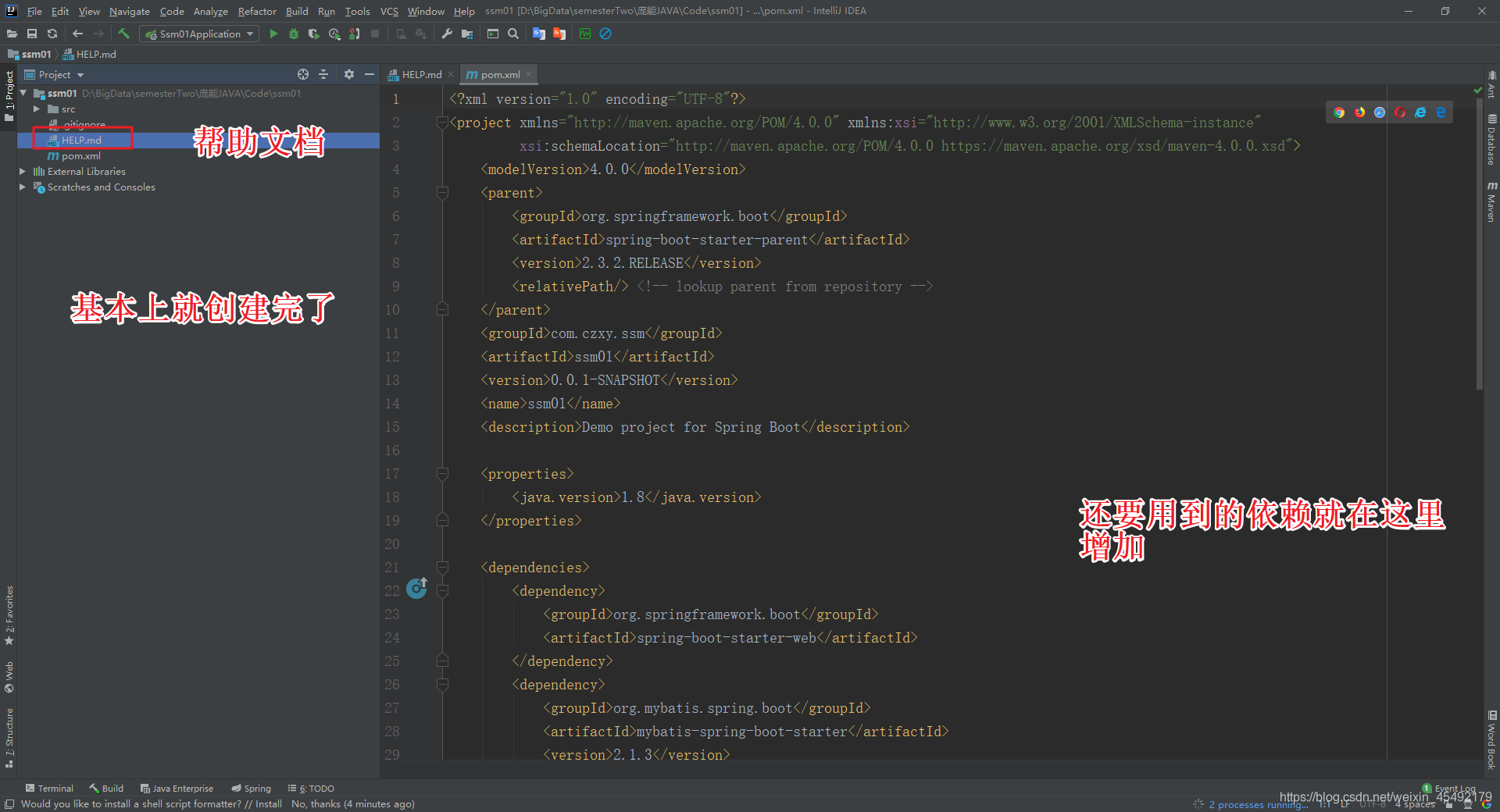Click the 4 spaces indent status entry

coord(1415,804)
